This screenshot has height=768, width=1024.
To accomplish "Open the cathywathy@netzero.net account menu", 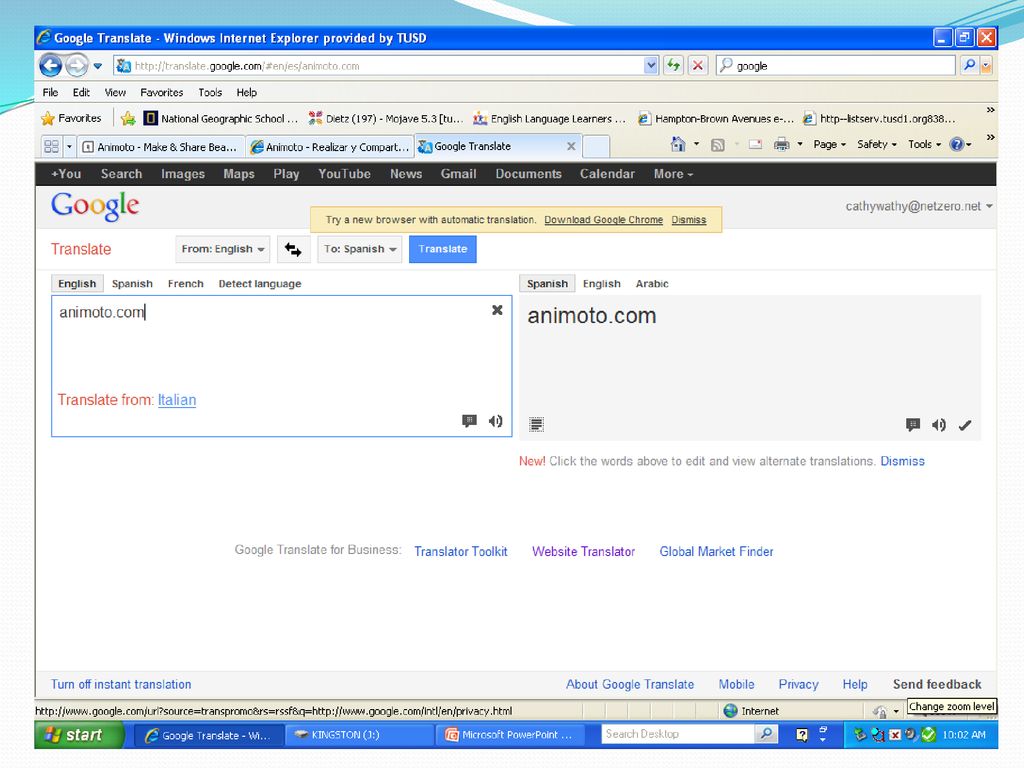I will click(919, 206).
